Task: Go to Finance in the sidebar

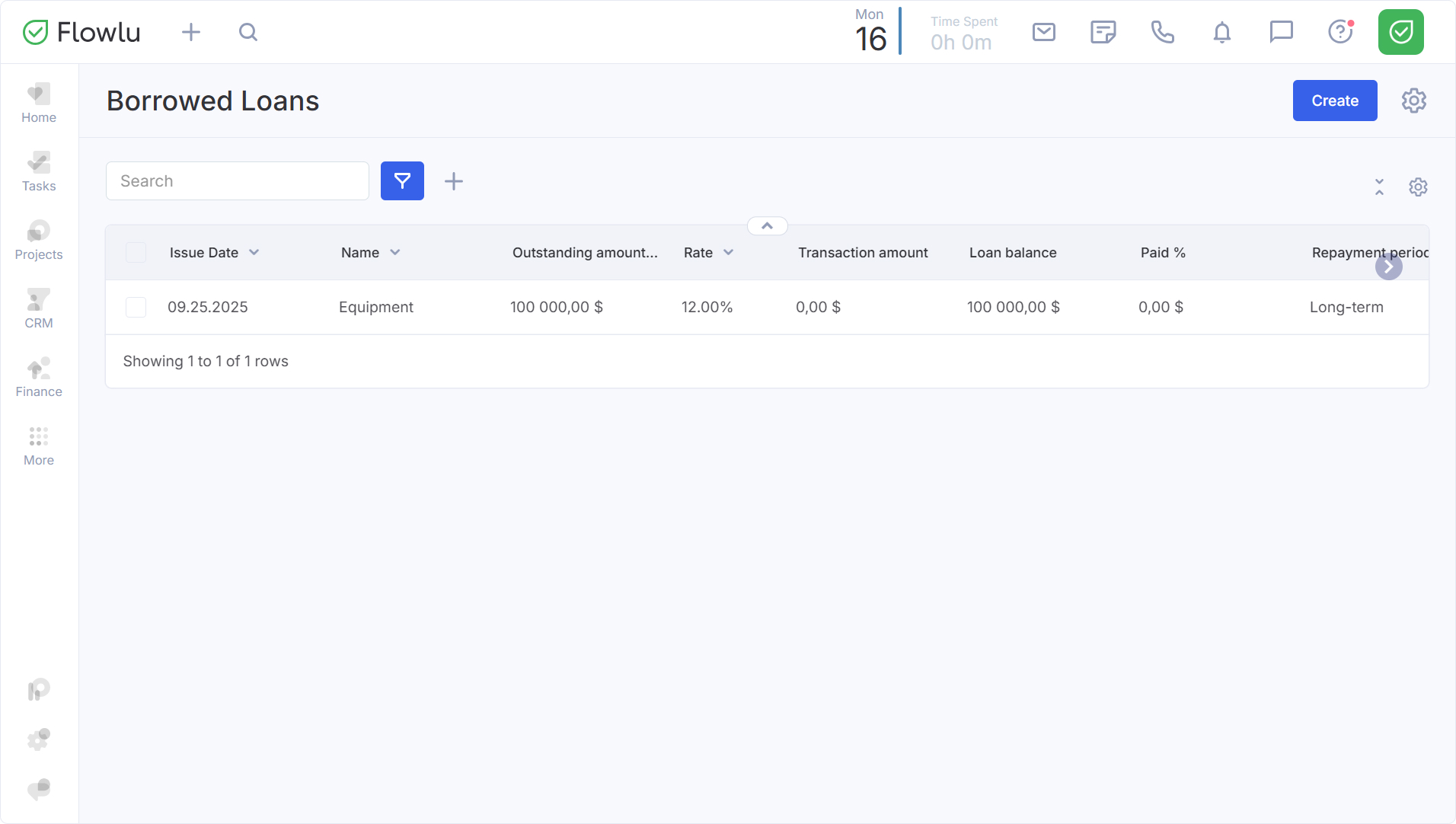Action: [39, 378]
